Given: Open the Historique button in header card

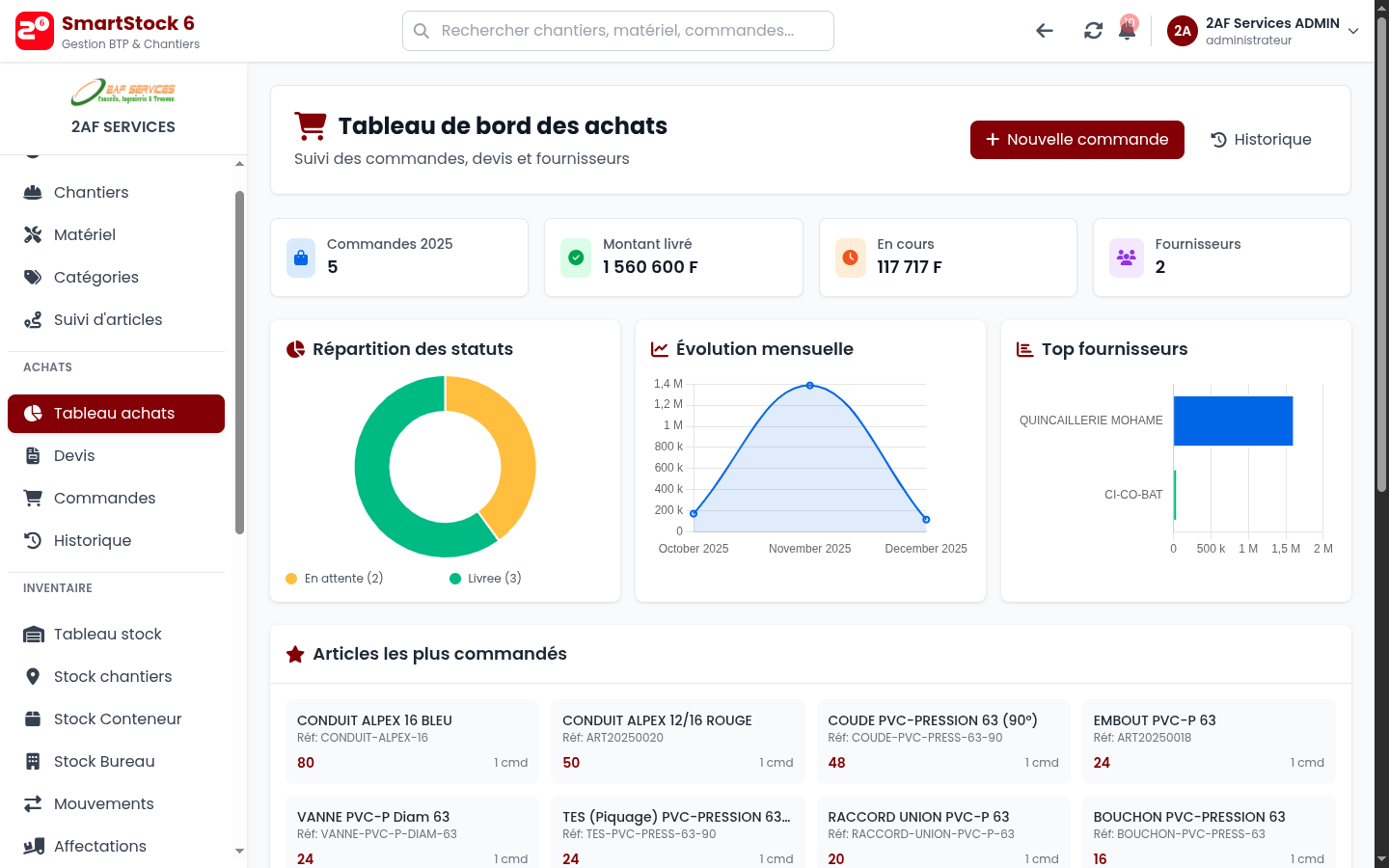Looking at the screenshot, I should click(x=1261, y=140).
